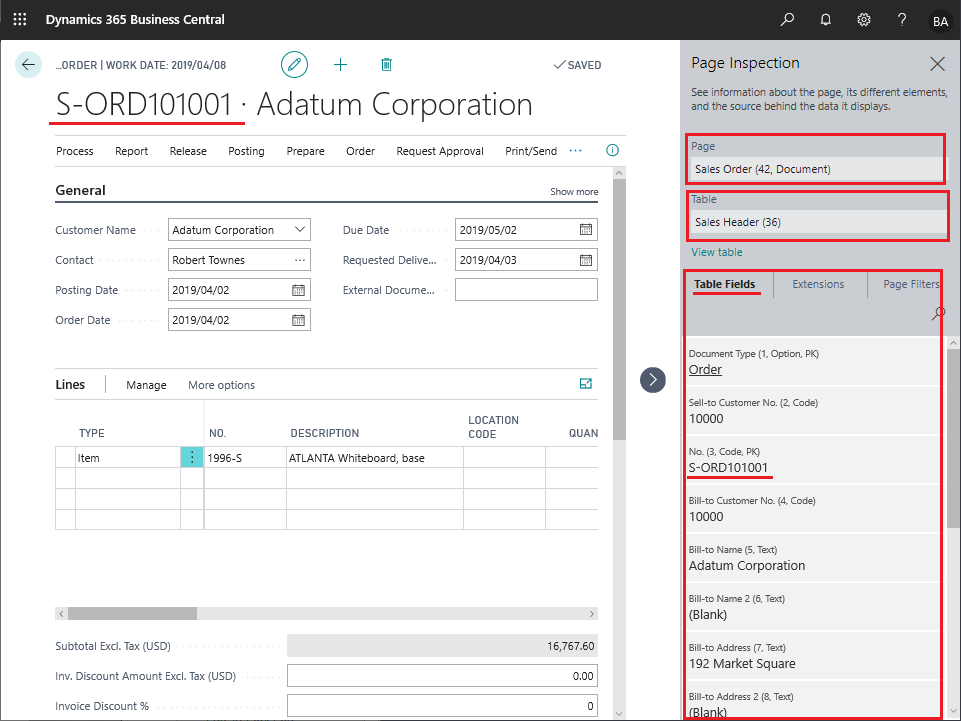Switch to the Extensions tab
This screenshot has width=961, height=721.
pyautogui.click(x=818, y=284)
